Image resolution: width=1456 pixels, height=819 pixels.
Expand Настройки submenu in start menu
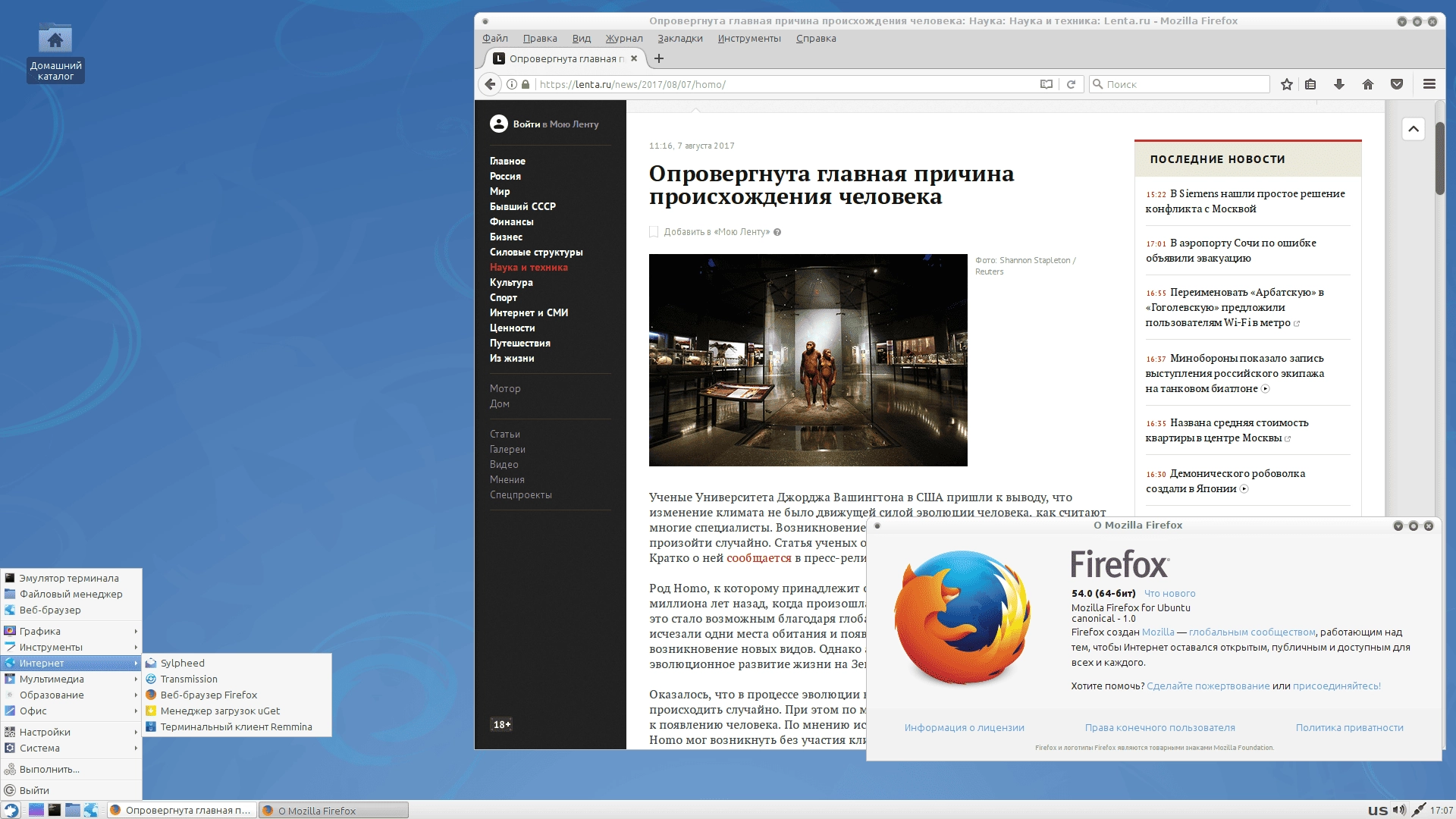[71, 732]
